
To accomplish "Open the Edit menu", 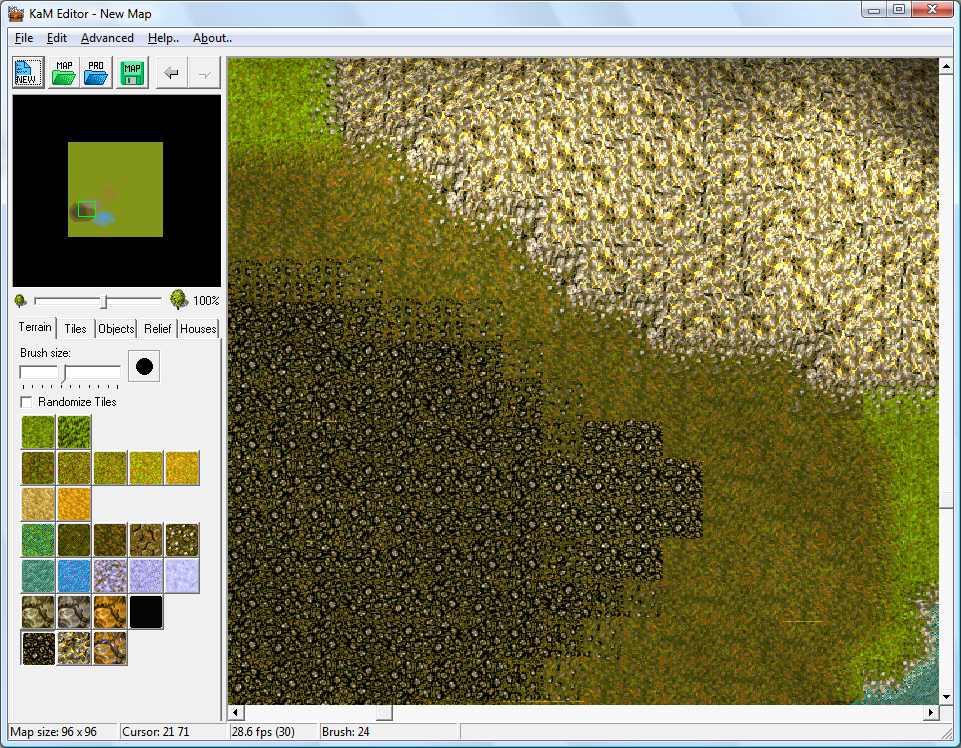I will pos(56,38).
